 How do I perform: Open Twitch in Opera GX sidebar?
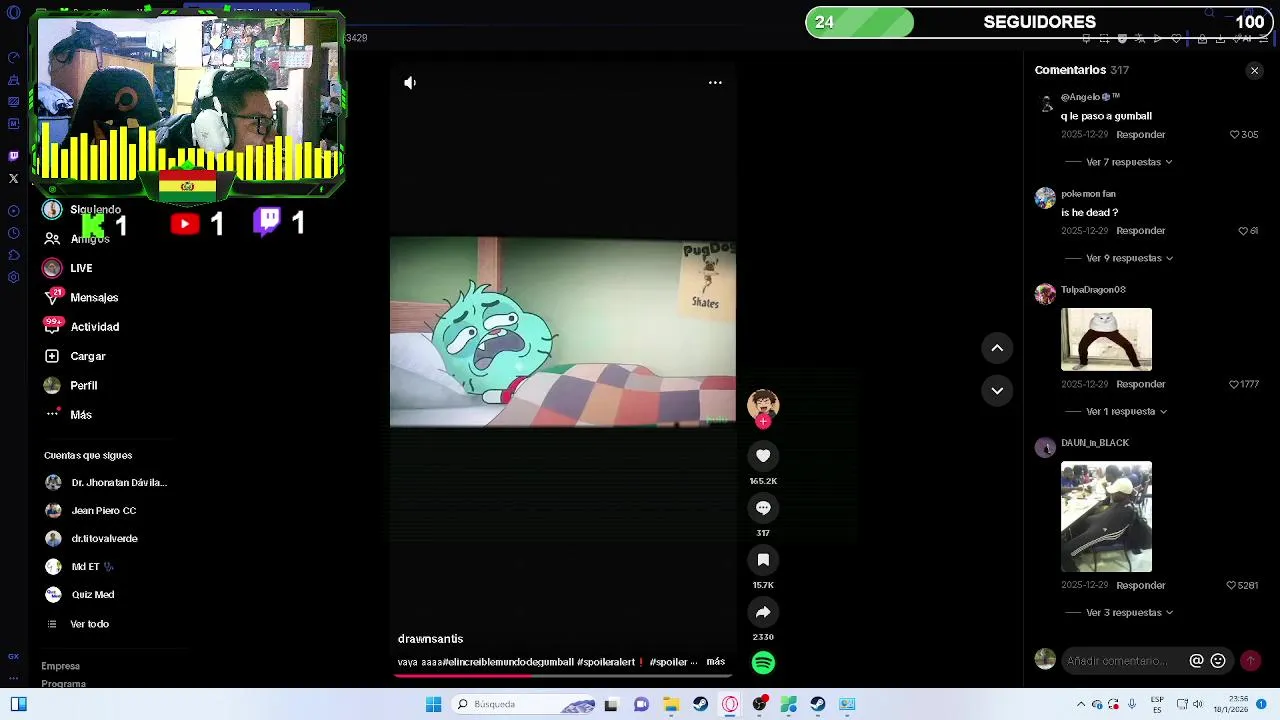pos(14,156)
